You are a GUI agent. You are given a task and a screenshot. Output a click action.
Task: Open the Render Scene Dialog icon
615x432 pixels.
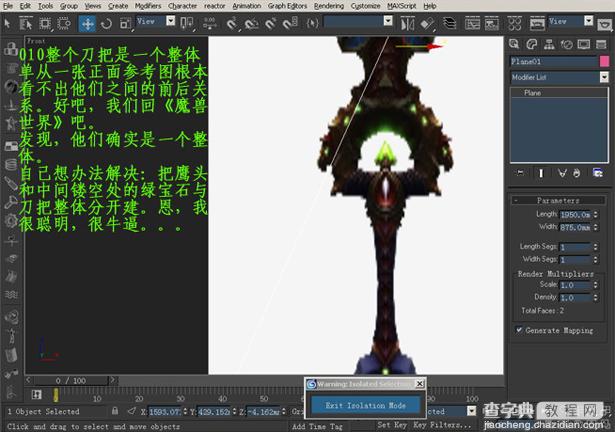(537, 24)
